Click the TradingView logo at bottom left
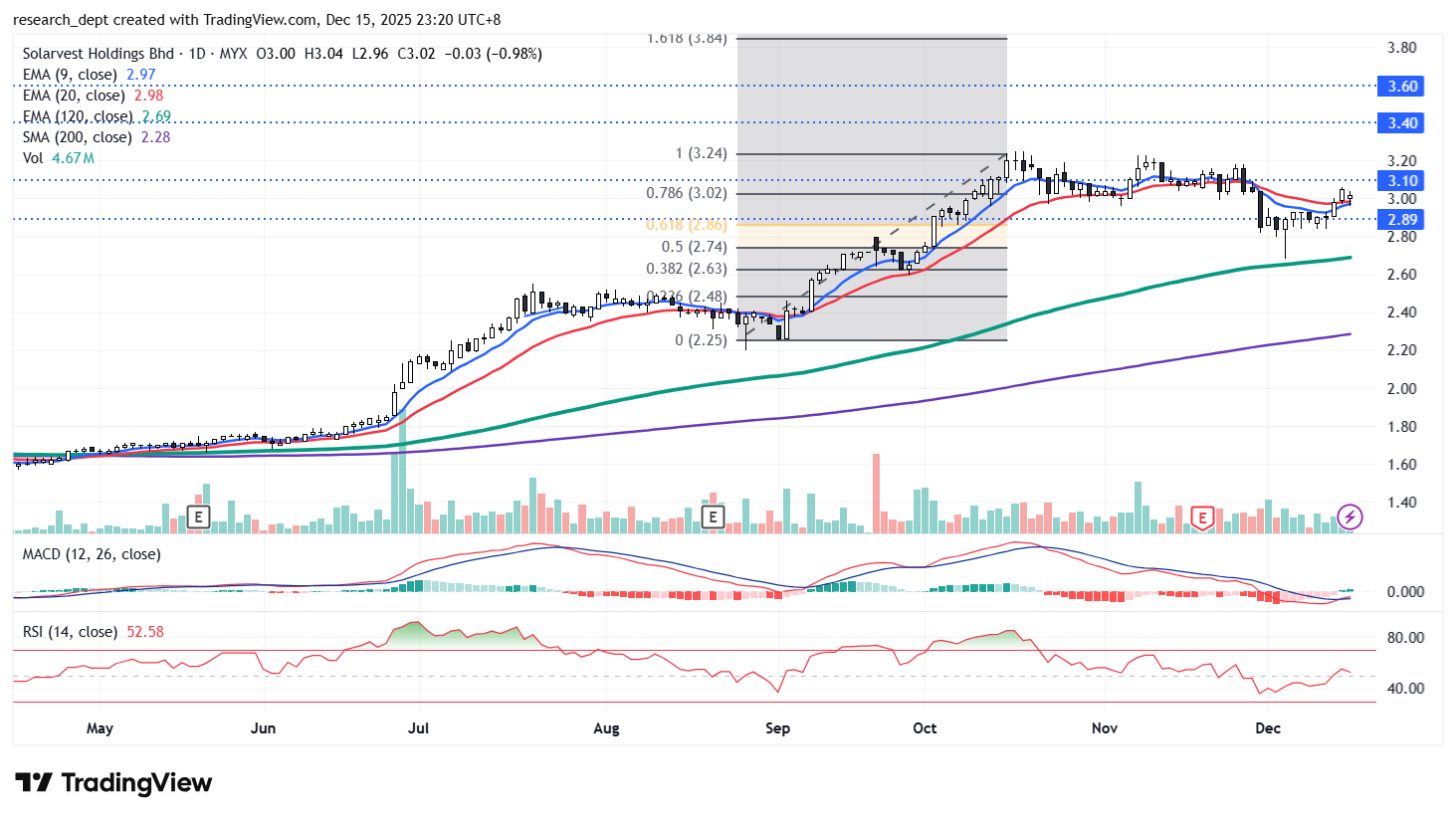The width and height of the screenshot is (1456, 820). coord(113,783)
